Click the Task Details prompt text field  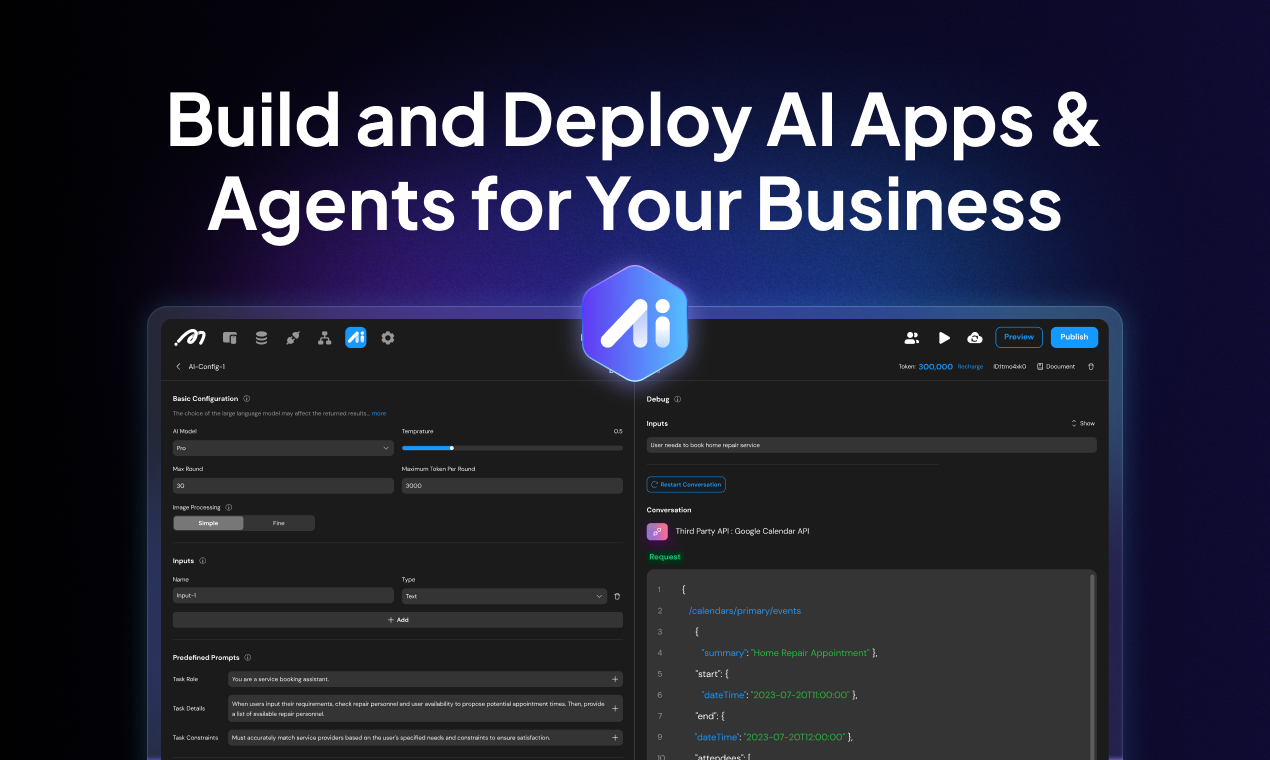425,708
